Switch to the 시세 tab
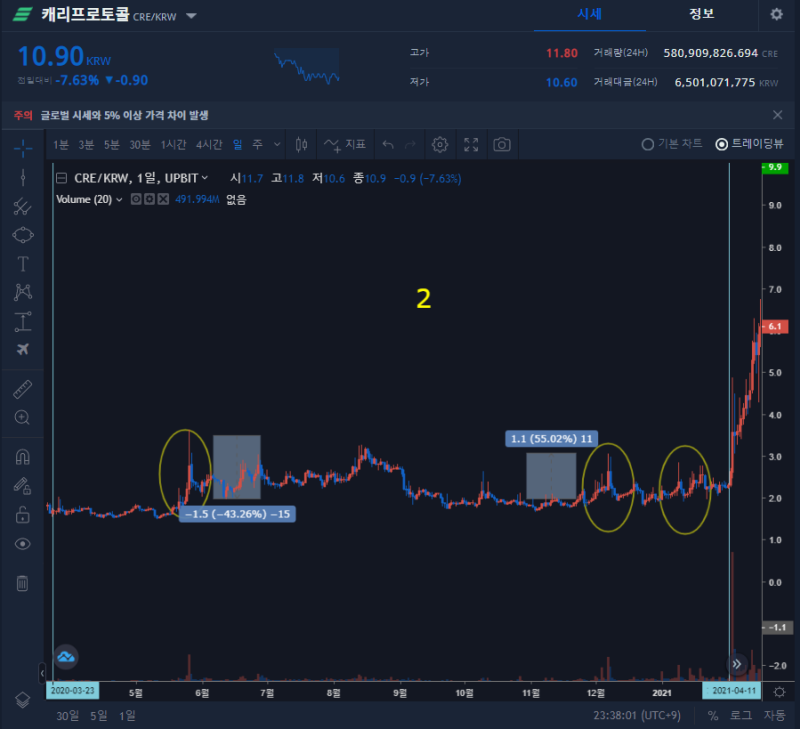 [590, 14]
